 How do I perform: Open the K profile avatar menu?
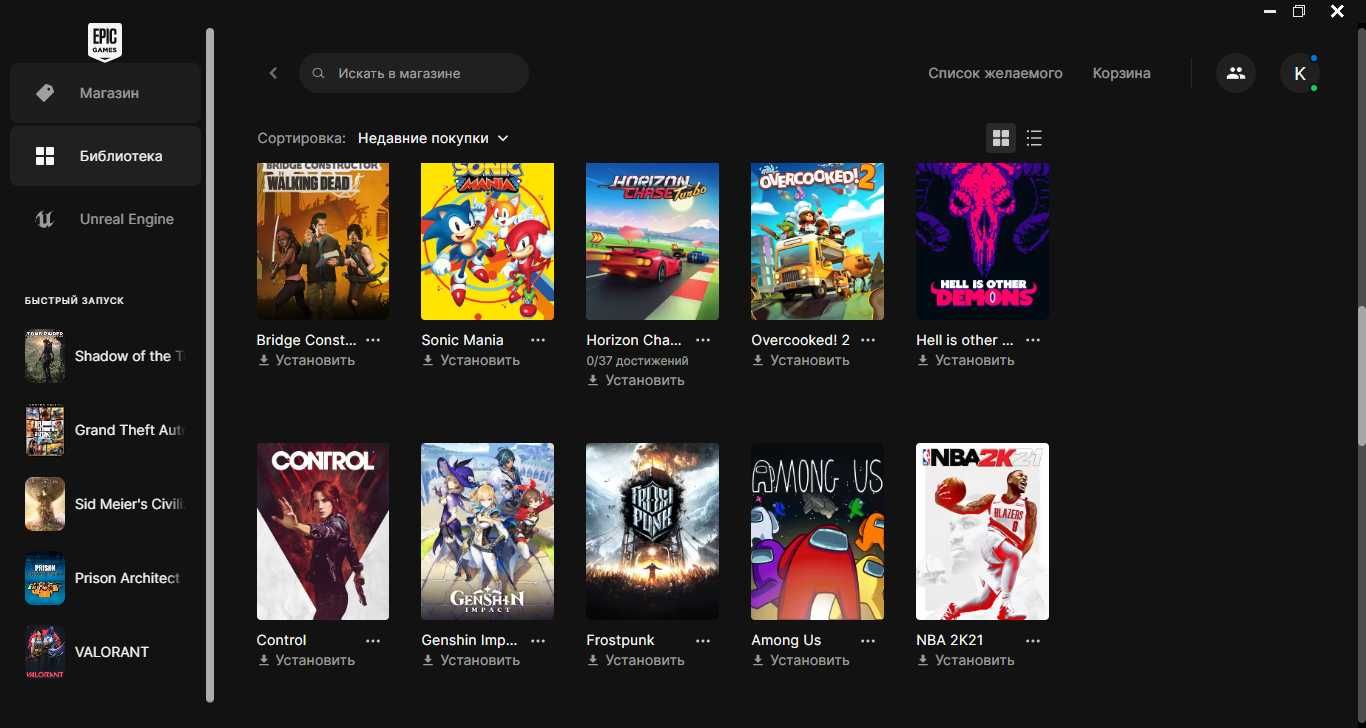(x=1300, y=73)
